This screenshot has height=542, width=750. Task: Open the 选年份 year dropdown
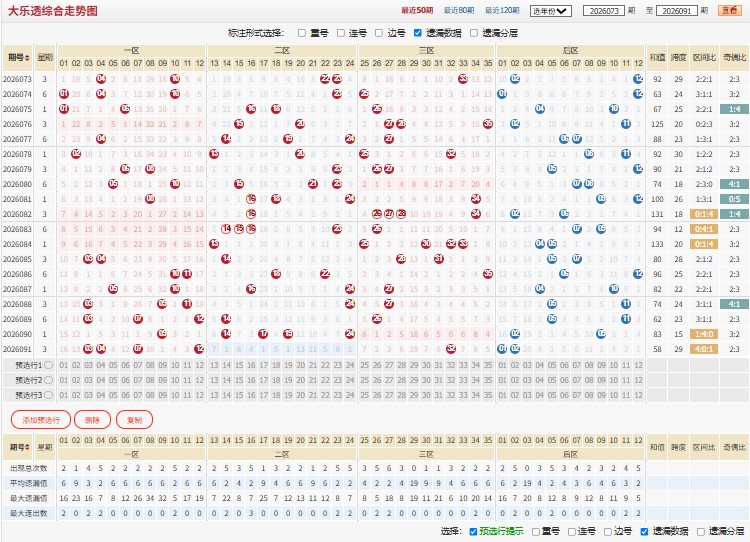[551, 11]
